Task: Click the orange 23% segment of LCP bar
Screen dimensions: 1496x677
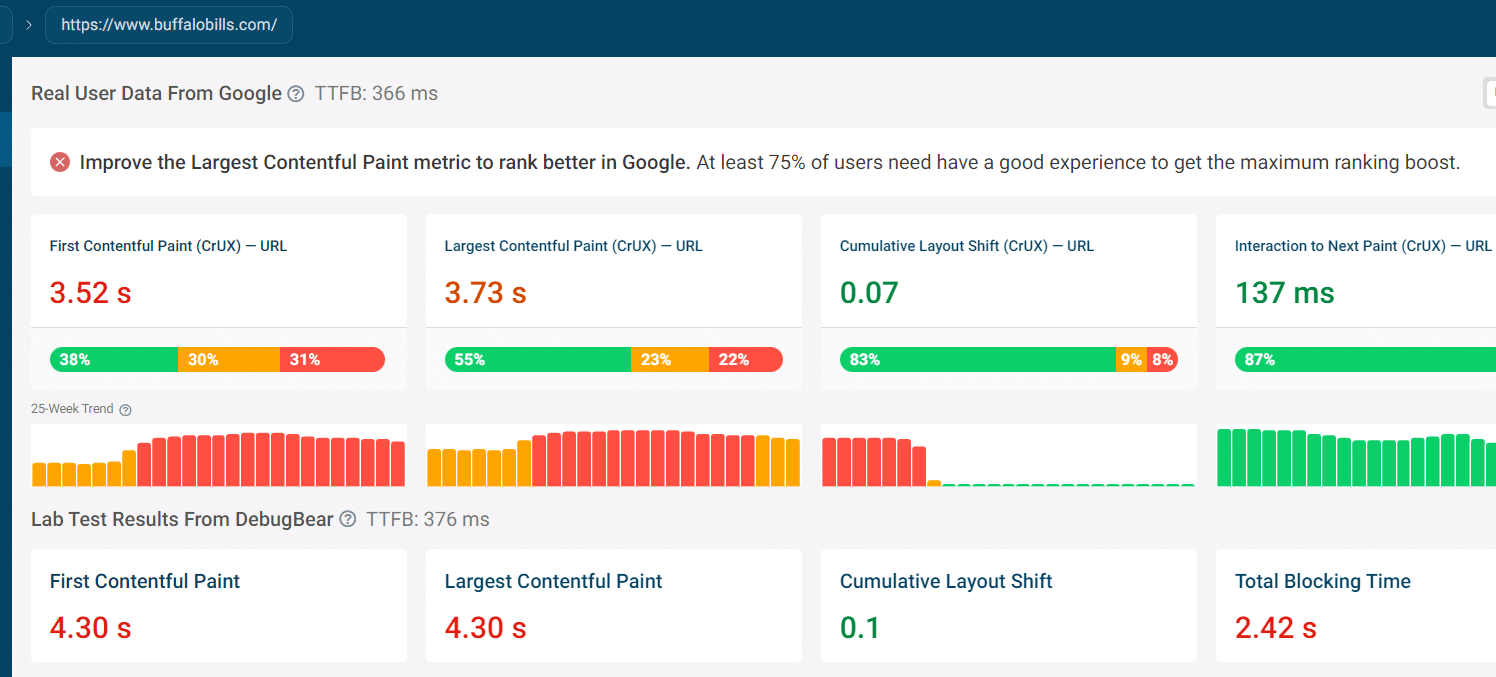Action: [670, 360]
